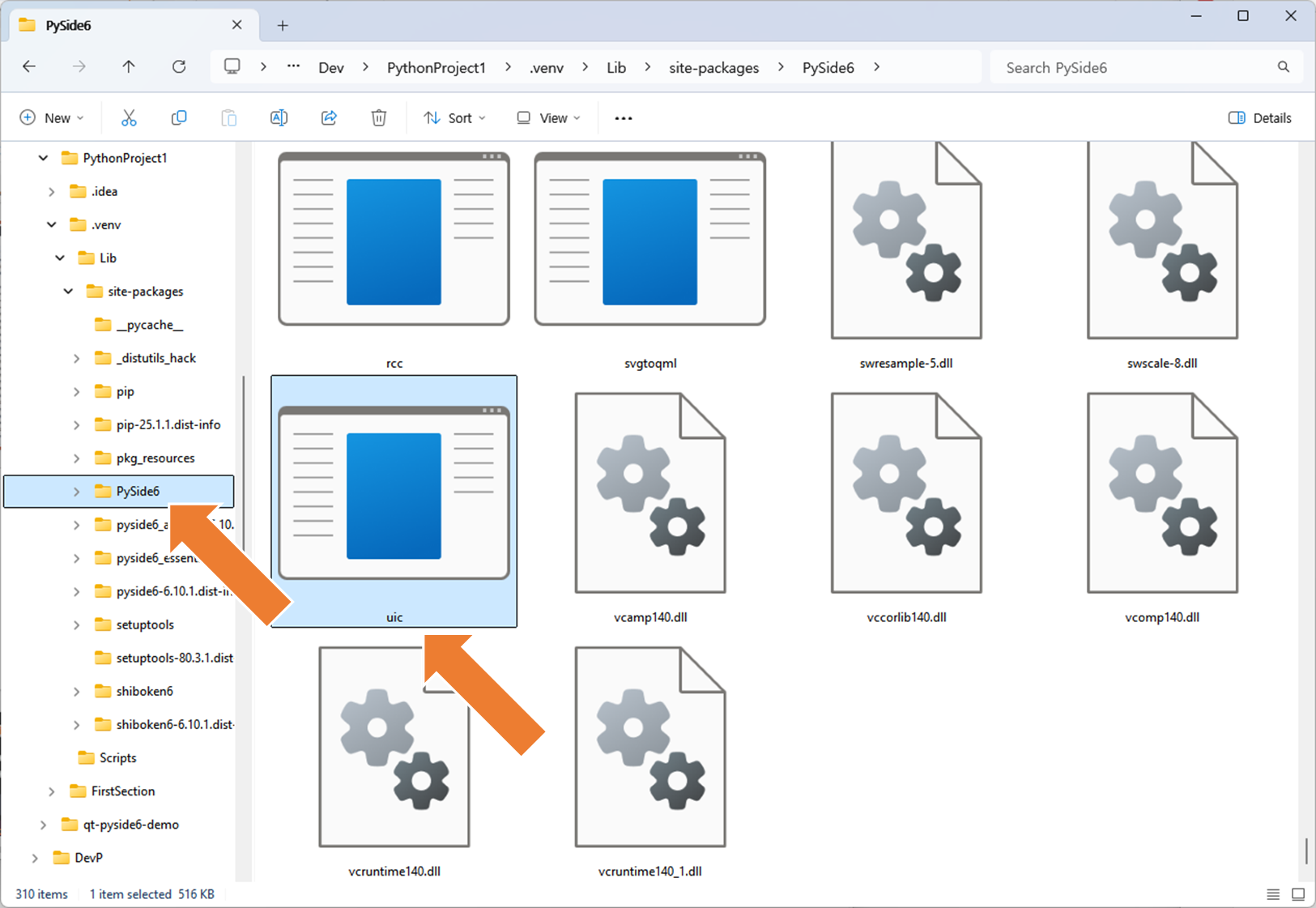Click the Delete trash icon

379,118
